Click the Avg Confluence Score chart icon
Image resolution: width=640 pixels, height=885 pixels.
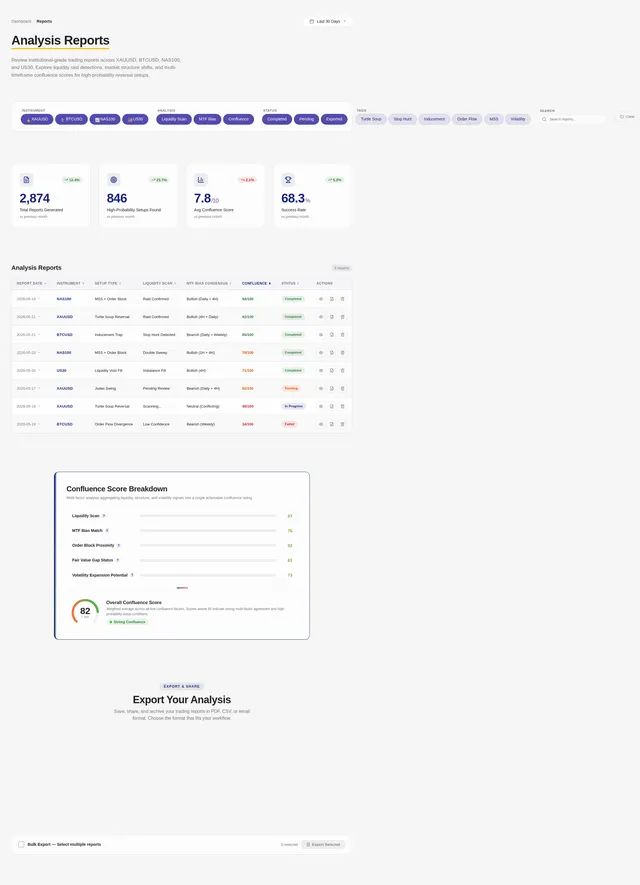pos(200,179)
